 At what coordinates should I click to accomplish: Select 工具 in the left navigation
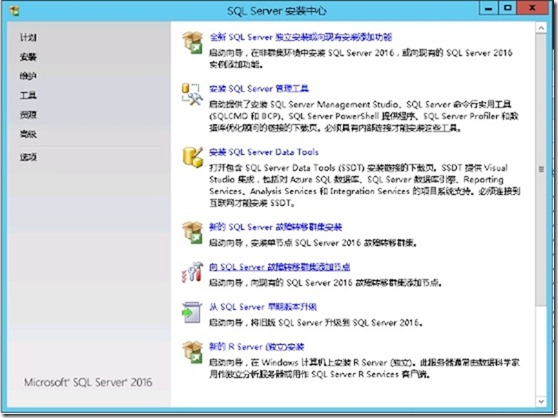[28, 95]
